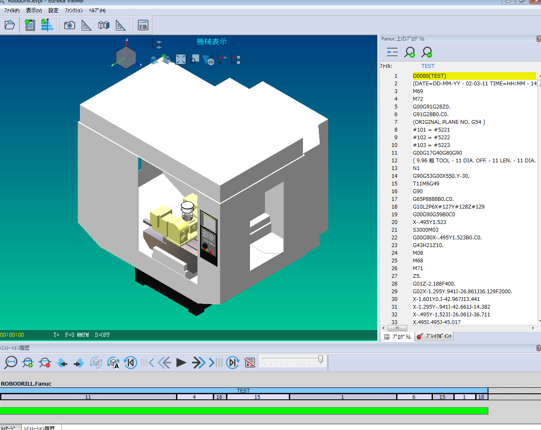Click the fit-all view icon in the viewport
This screenshot has width=541, height=430.
pyautogui.click(x=181, y=59)
